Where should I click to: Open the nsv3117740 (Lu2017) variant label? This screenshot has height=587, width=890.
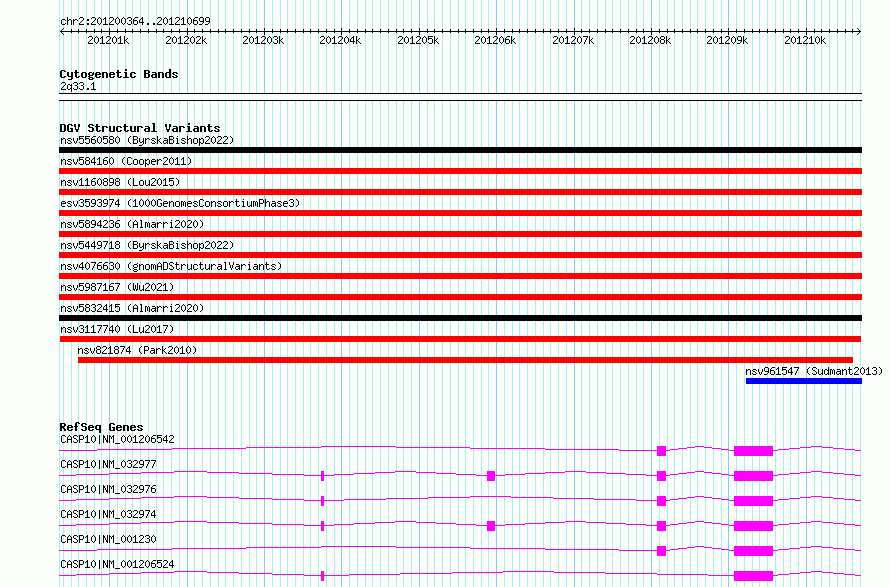(x=117, y=329)
